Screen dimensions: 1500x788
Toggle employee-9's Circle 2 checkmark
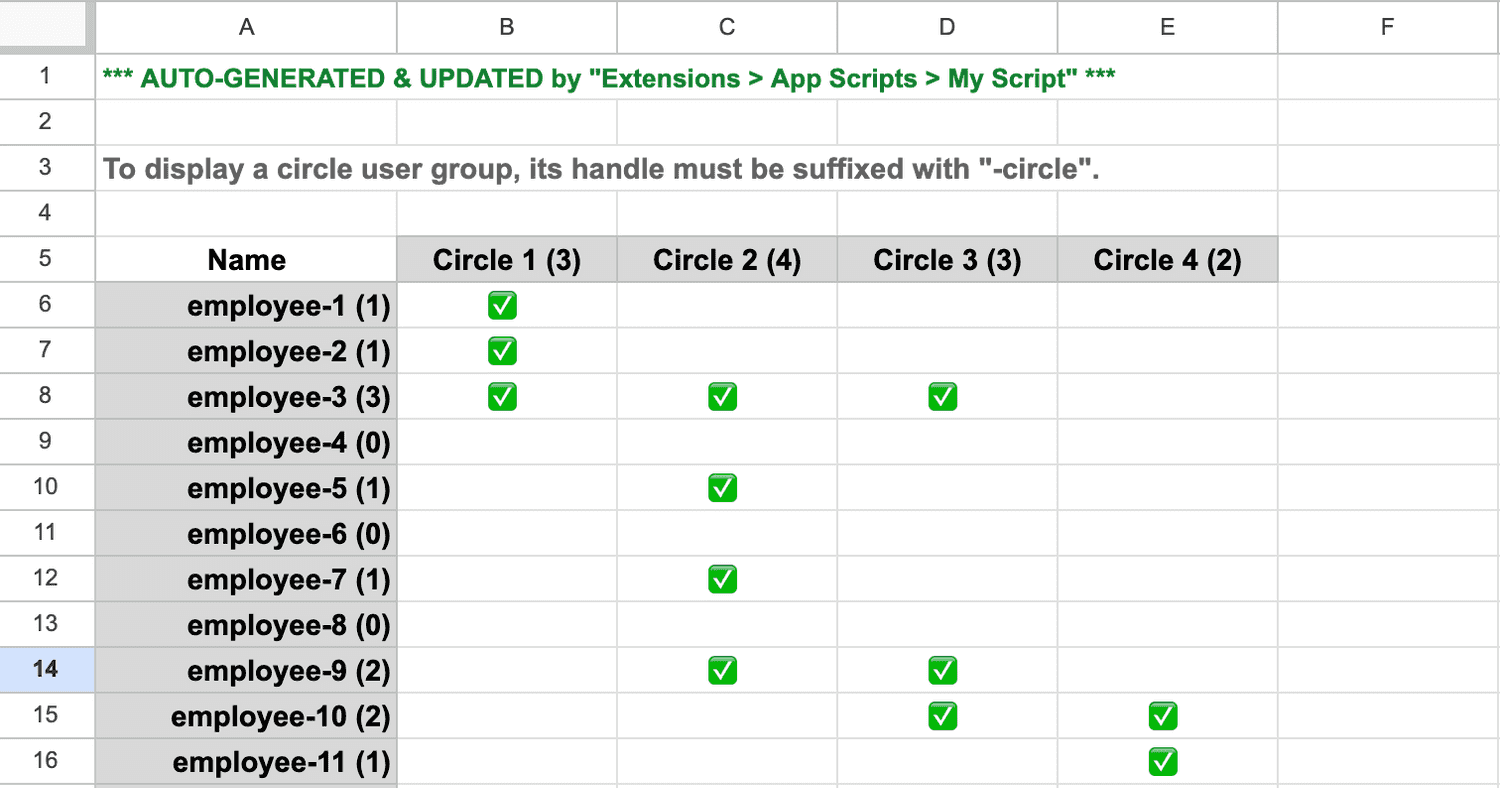pos(722,670)
